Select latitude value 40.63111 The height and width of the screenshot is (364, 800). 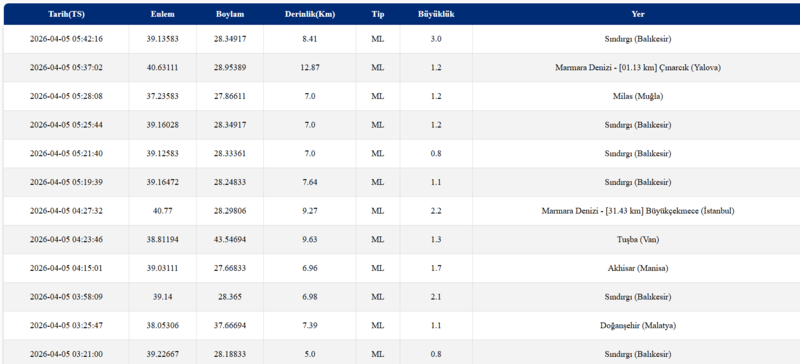click(x=163, y=67)
